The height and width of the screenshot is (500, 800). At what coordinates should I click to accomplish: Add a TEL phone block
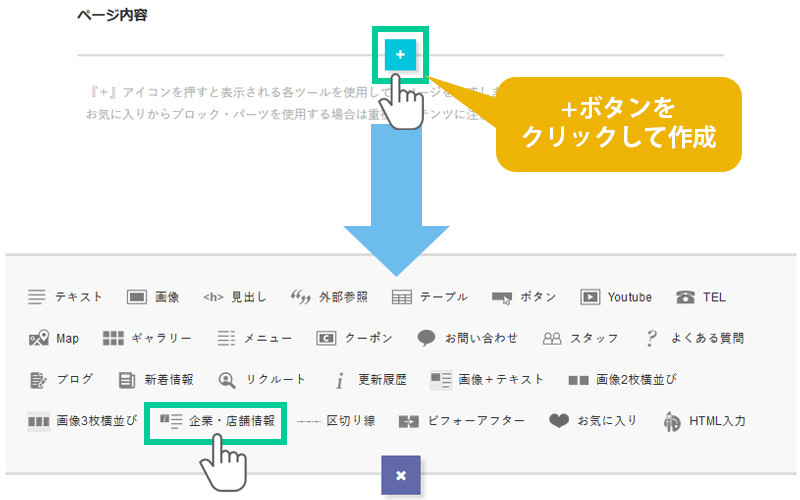pyautogui.click(x=701, y=297)
